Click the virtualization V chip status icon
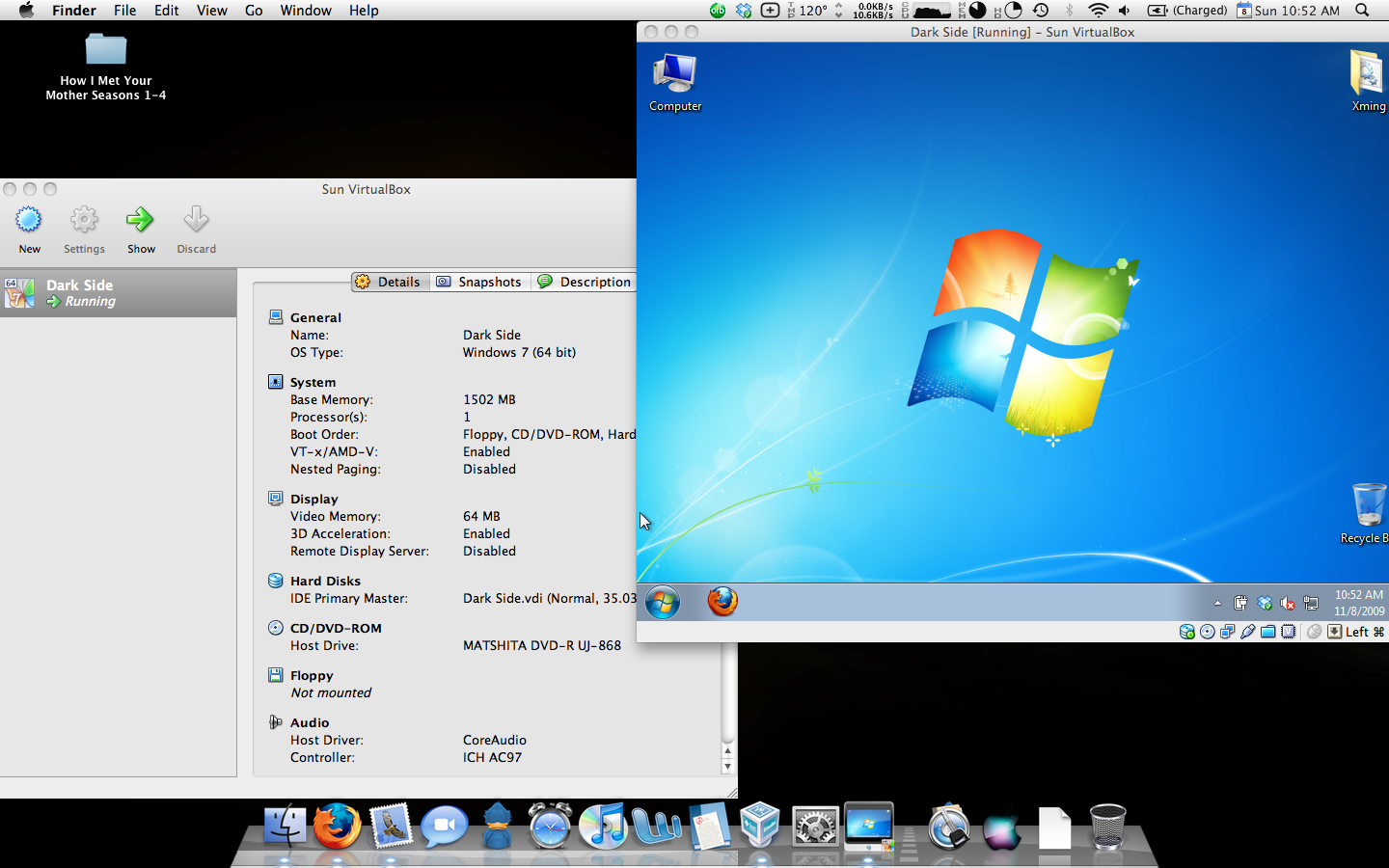This screenshot has width=1389, height=868. click(x=1289, y=632)
